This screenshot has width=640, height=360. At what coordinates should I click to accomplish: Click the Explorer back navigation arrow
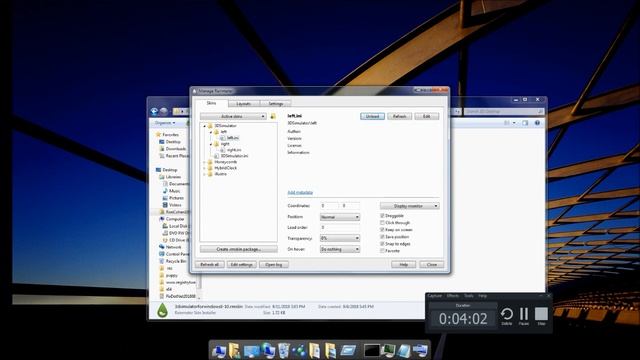[x=154, y=111]
